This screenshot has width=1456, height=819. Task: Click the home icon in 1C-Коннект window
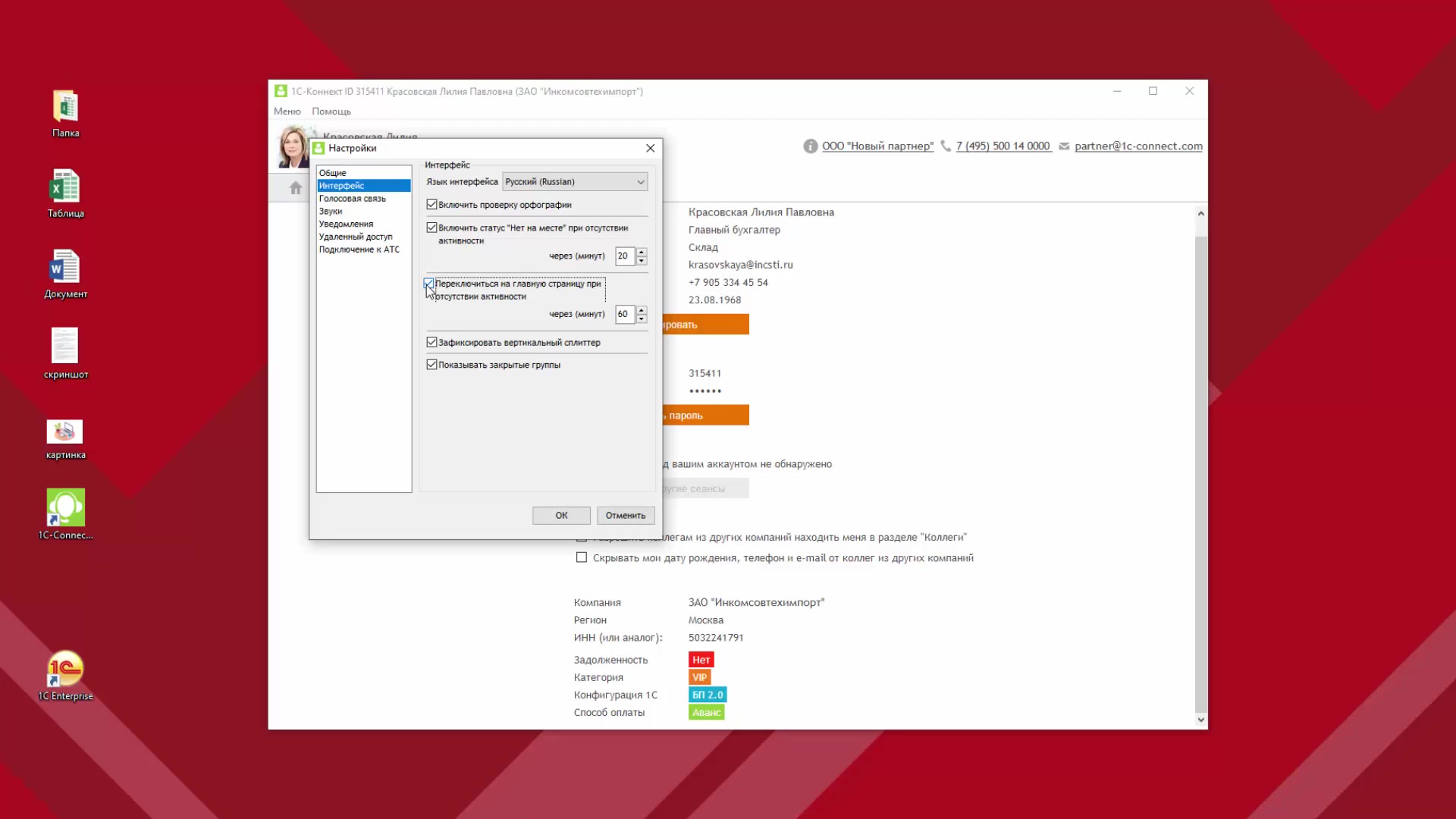296,188
